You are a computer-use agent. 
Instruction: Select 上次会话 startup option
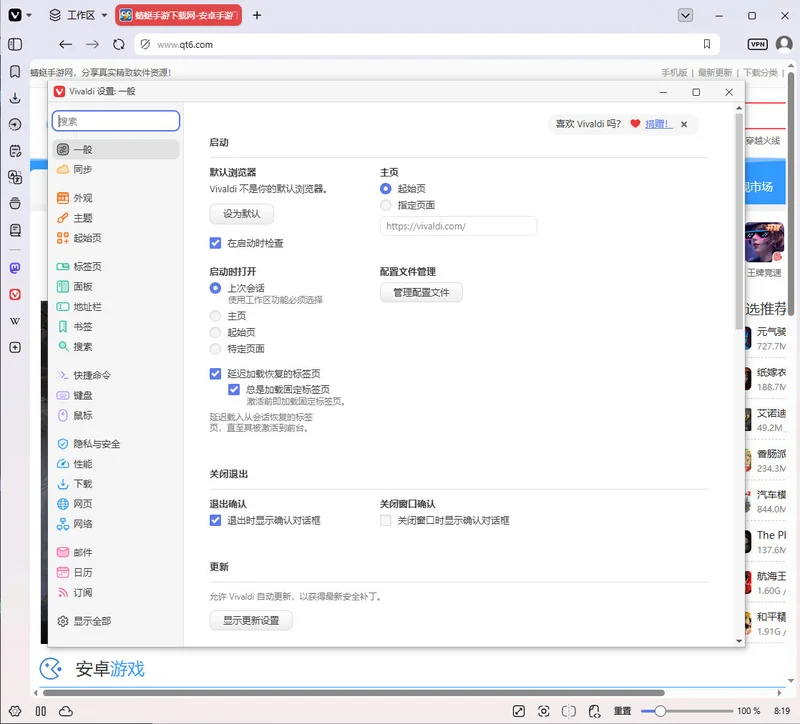coord(215,288)
